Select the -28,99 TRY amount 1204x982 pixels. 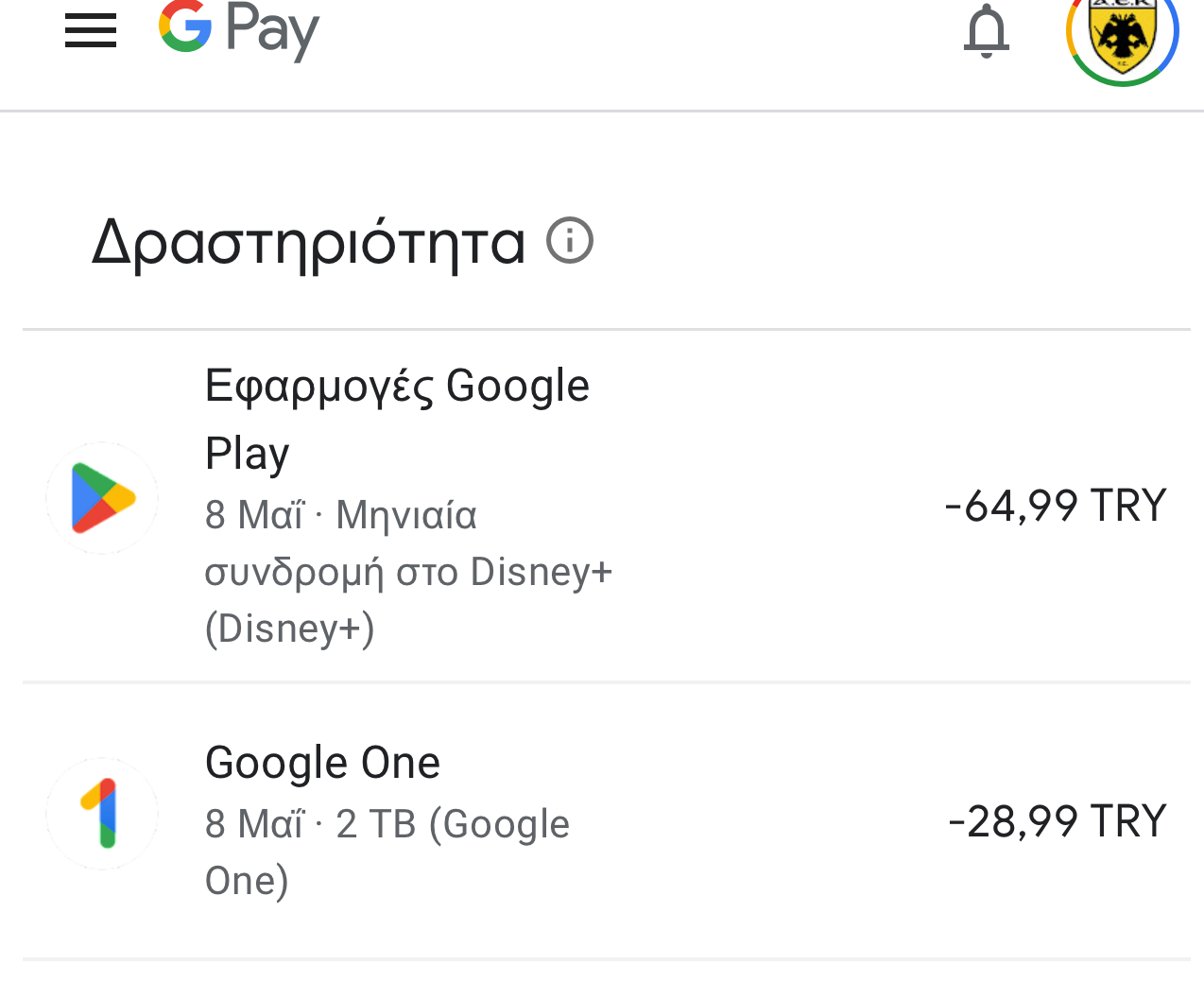pyautogui.click(x=1058, y=820)
